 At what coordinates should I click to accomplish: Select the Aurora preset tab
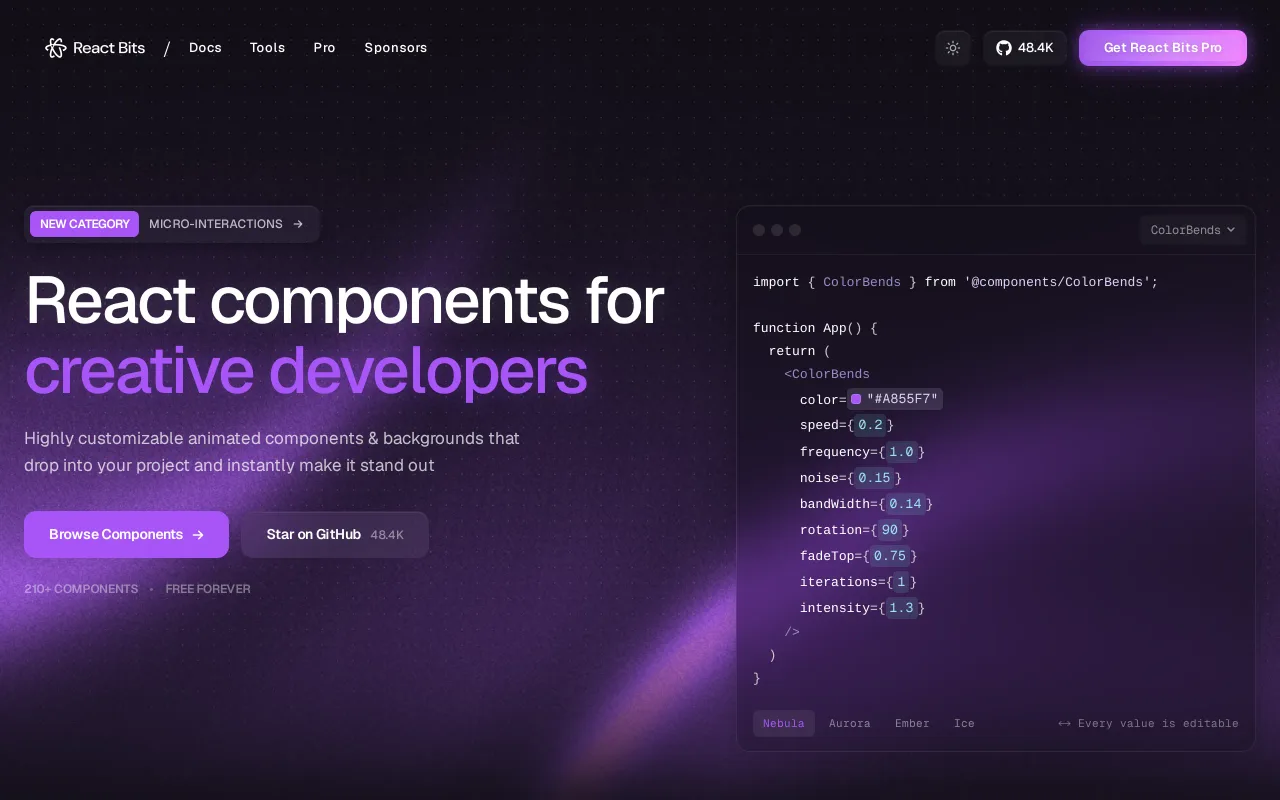point(850,723)
